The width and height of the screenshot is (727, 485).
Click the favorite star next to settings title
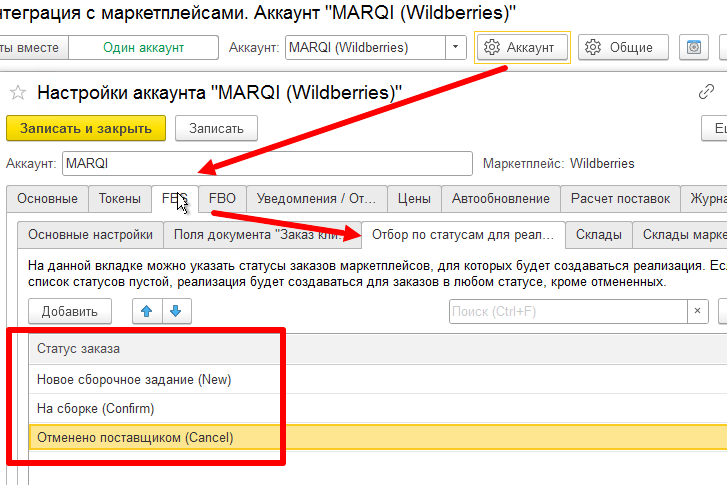click(x=16, y=93)
